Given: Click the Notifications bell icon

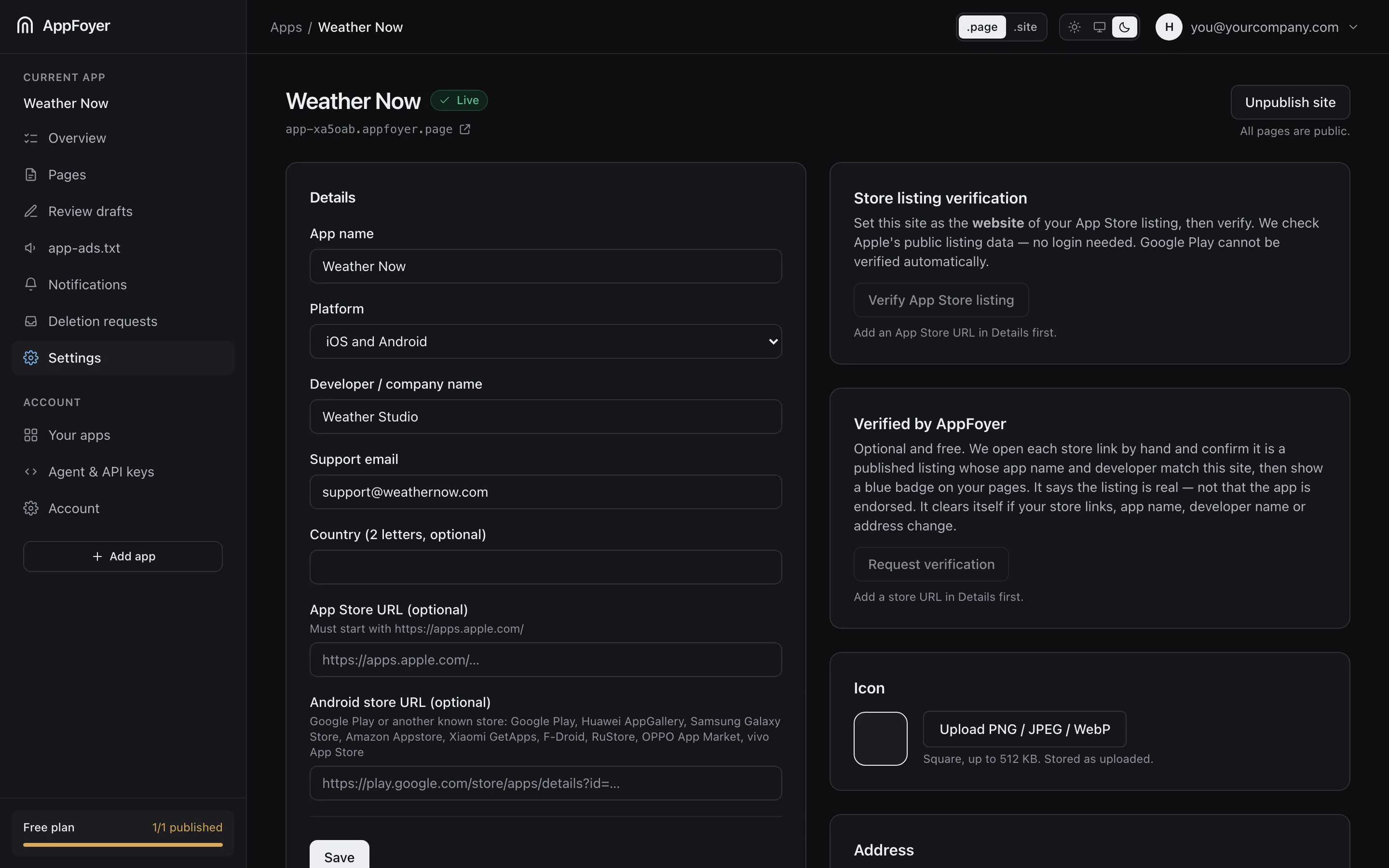Looking at the screenshot, I should point(31,285).
